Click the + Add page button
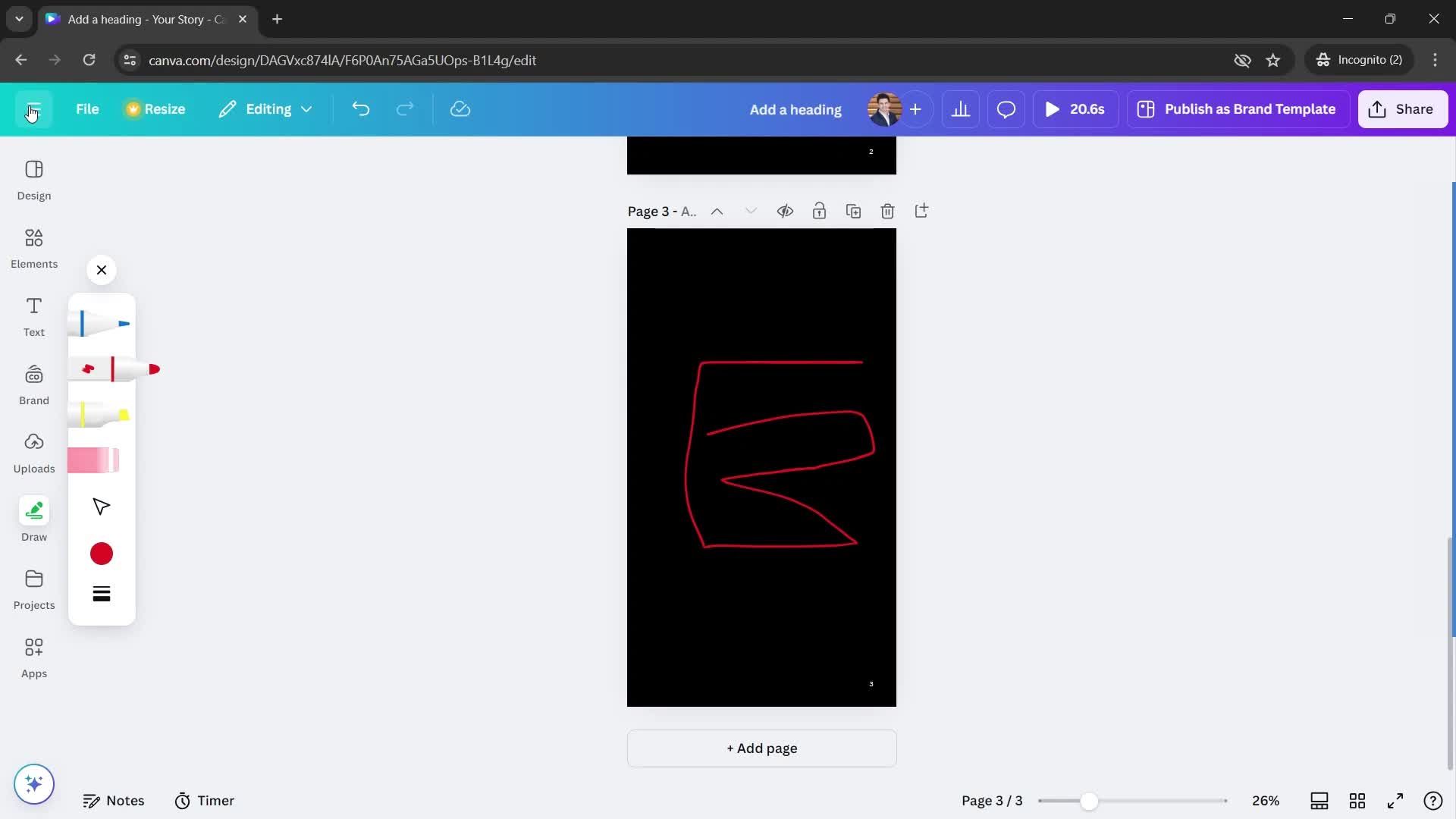 coord(761,748)
